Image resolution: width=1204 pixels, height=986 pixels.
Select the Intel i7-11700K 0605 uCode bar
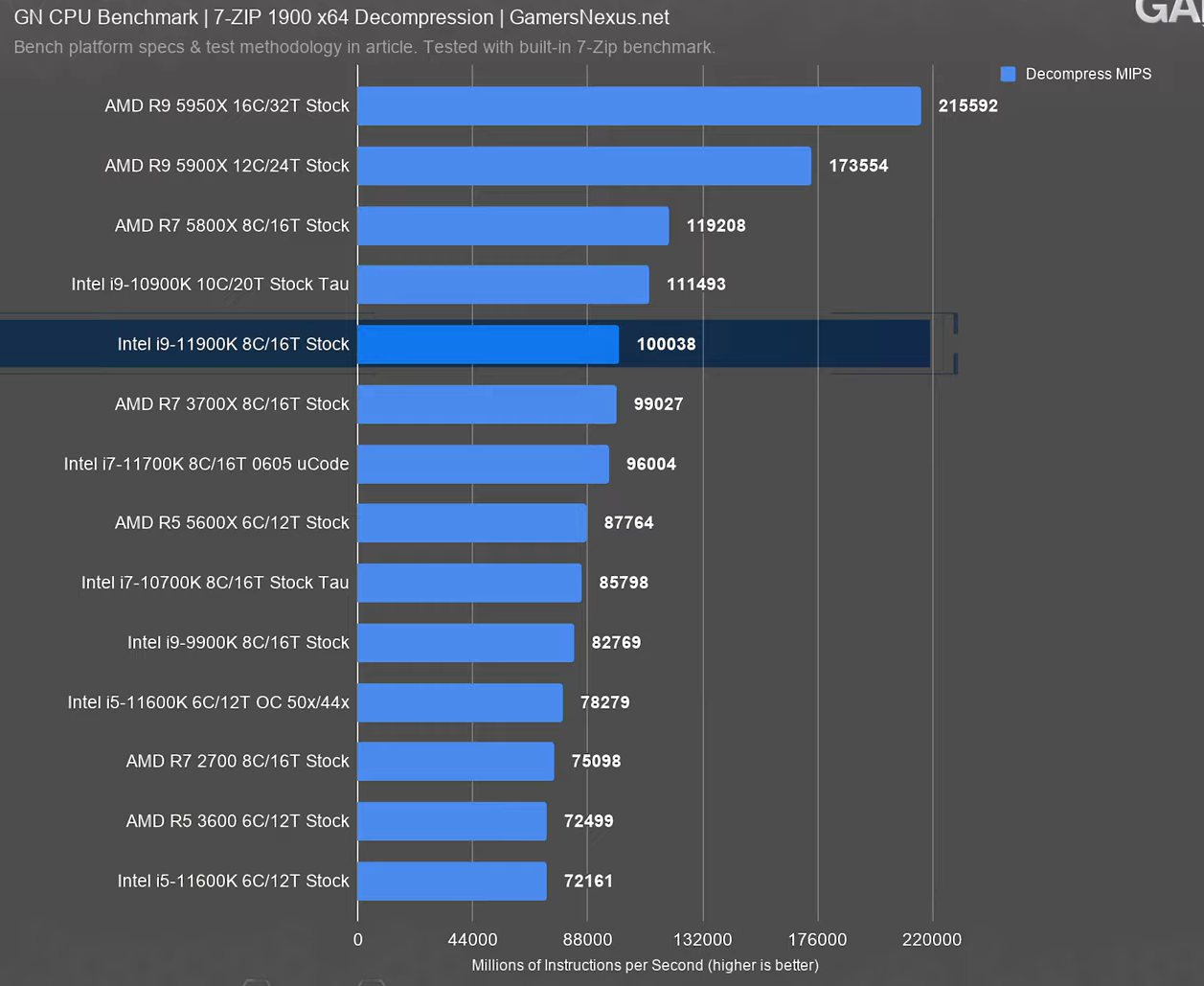[x=483, y=464]
